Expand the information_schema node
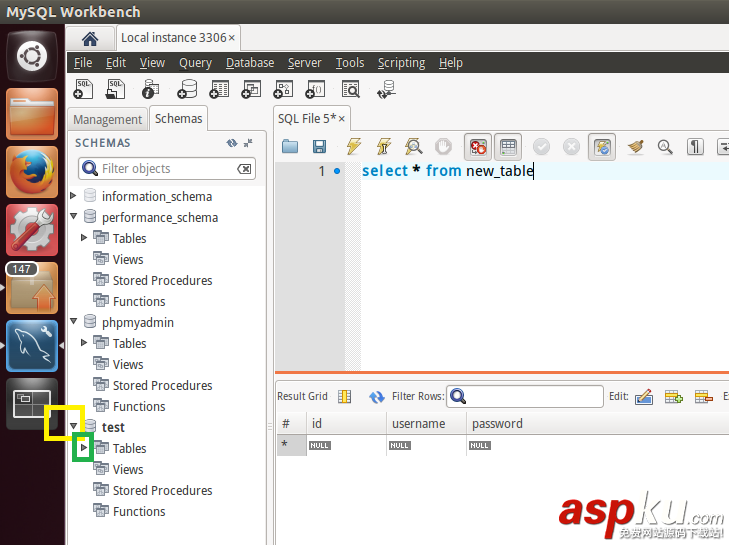Viewport: 729px width, 545px height. pos(73,196)
